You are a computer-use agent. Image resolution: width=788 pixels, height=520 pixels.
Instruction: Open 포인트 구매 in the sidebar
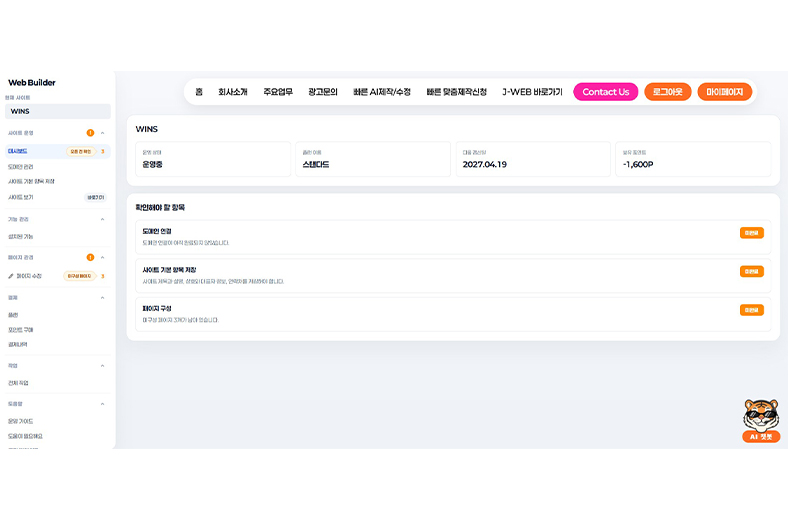pyautogui.click(x=21, y=329)
